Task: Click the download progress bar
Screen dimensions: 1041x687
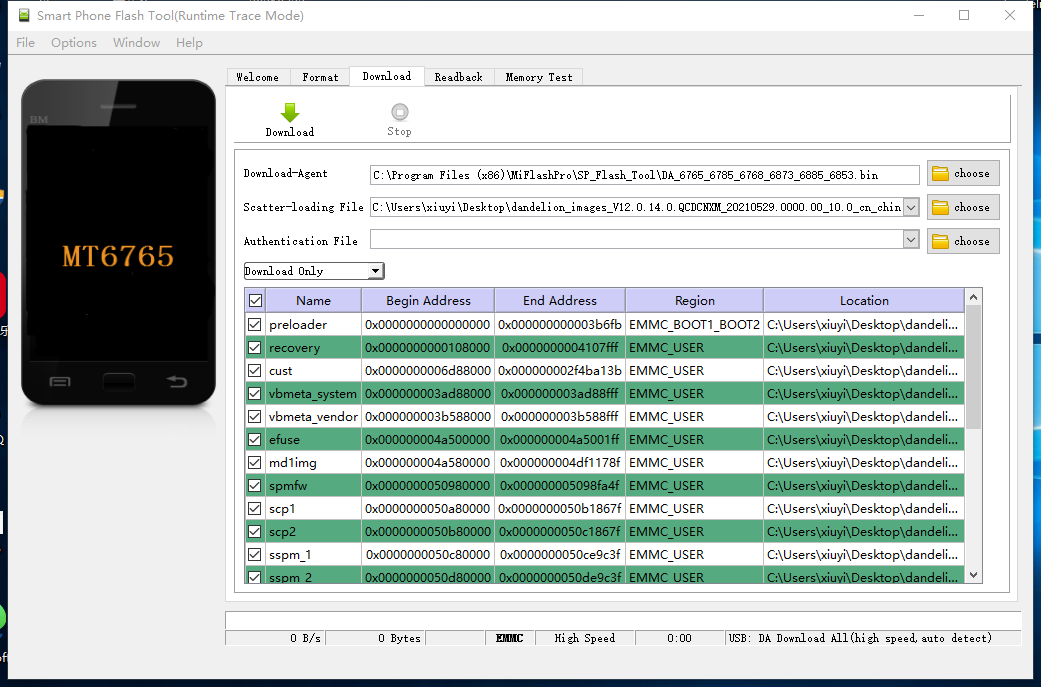Action: pyautogui.click(x=623, y=620)
